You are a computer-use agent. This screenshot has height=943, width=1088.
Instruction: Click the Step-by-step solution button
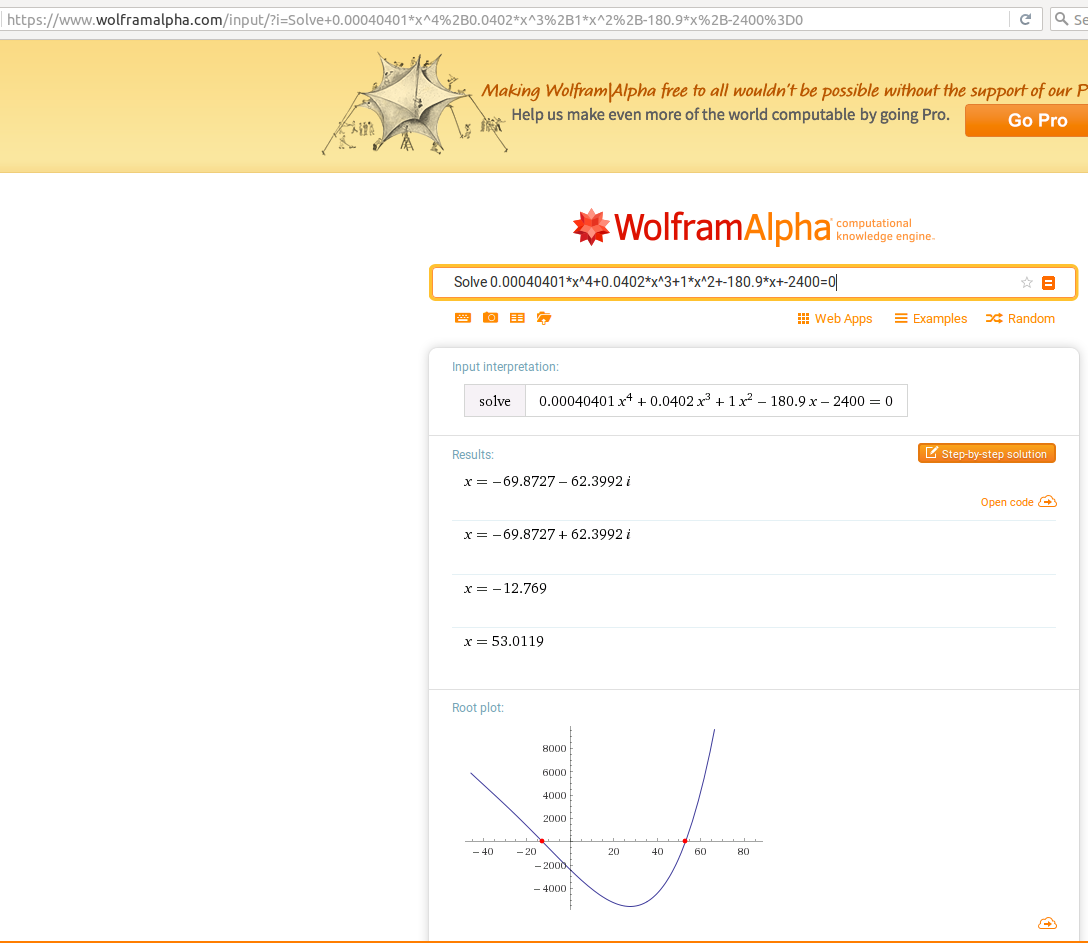coord(987,453)
